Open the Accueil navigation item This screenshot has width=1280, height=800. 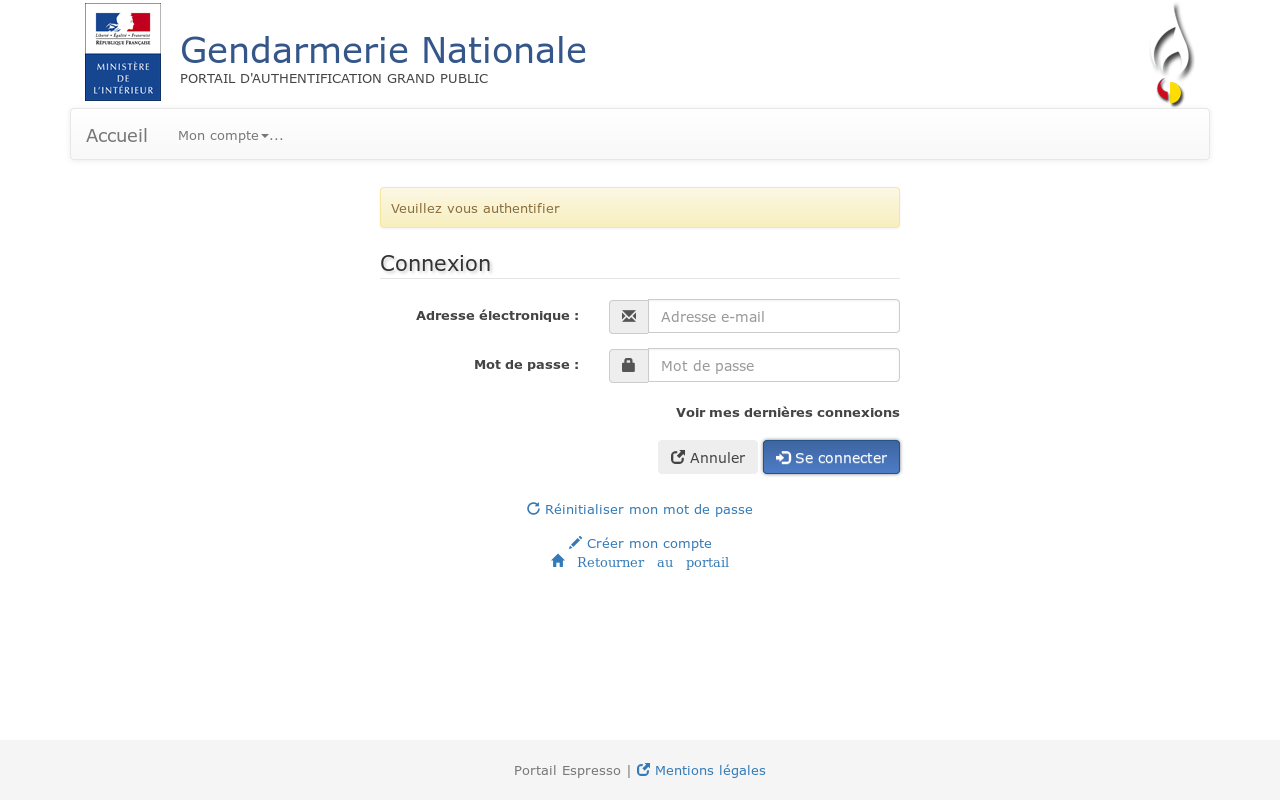pyautogui.click(x=117, y=135)
